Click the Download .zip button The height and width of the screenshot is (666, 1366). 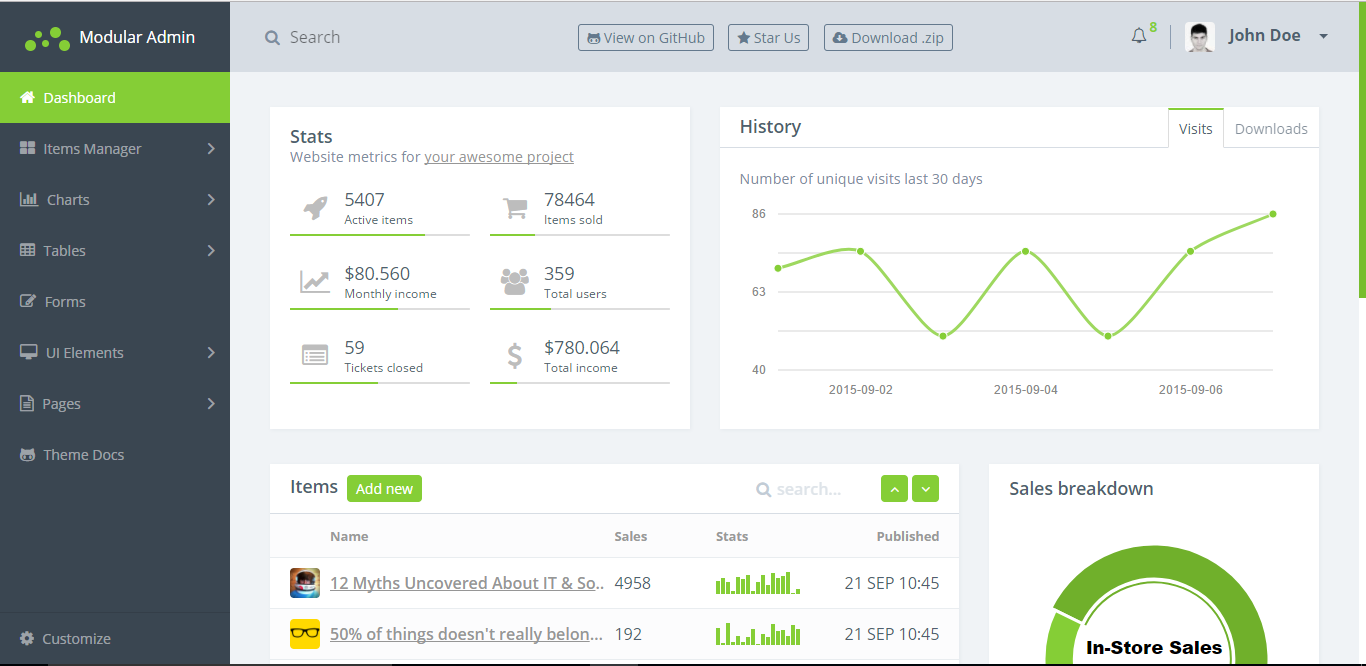point(888,38)
